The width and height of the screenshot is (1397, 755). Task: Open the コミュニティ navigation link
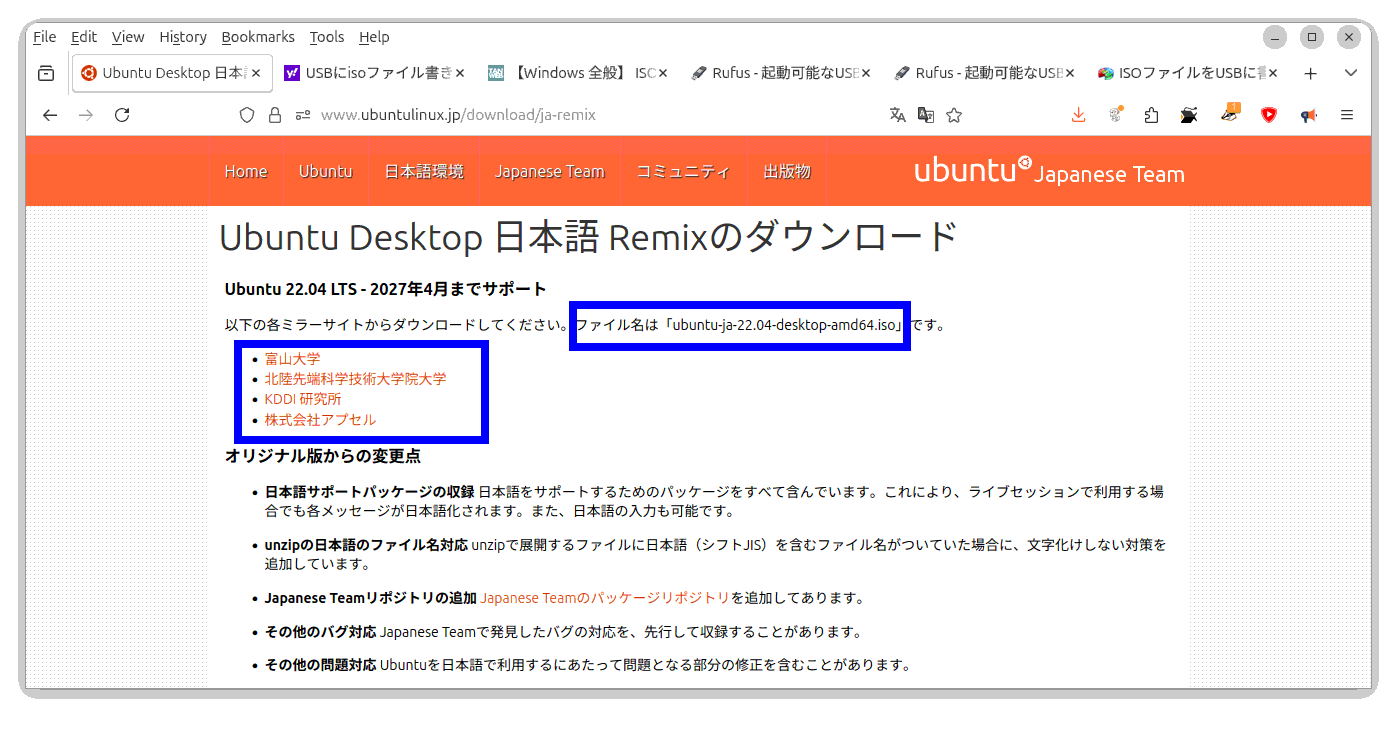(x=684, y=172)
